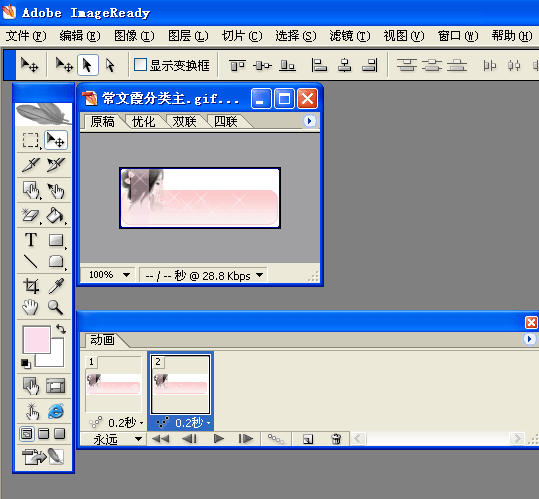Enable the 显示变换框 checkbox
539x499 pixels.
click(140, 65)
